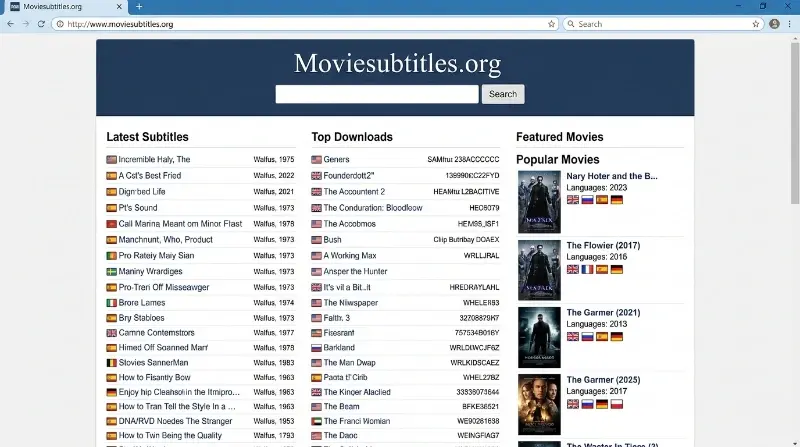Click the Russian flag beside Barkland

[x=316, y=348]
